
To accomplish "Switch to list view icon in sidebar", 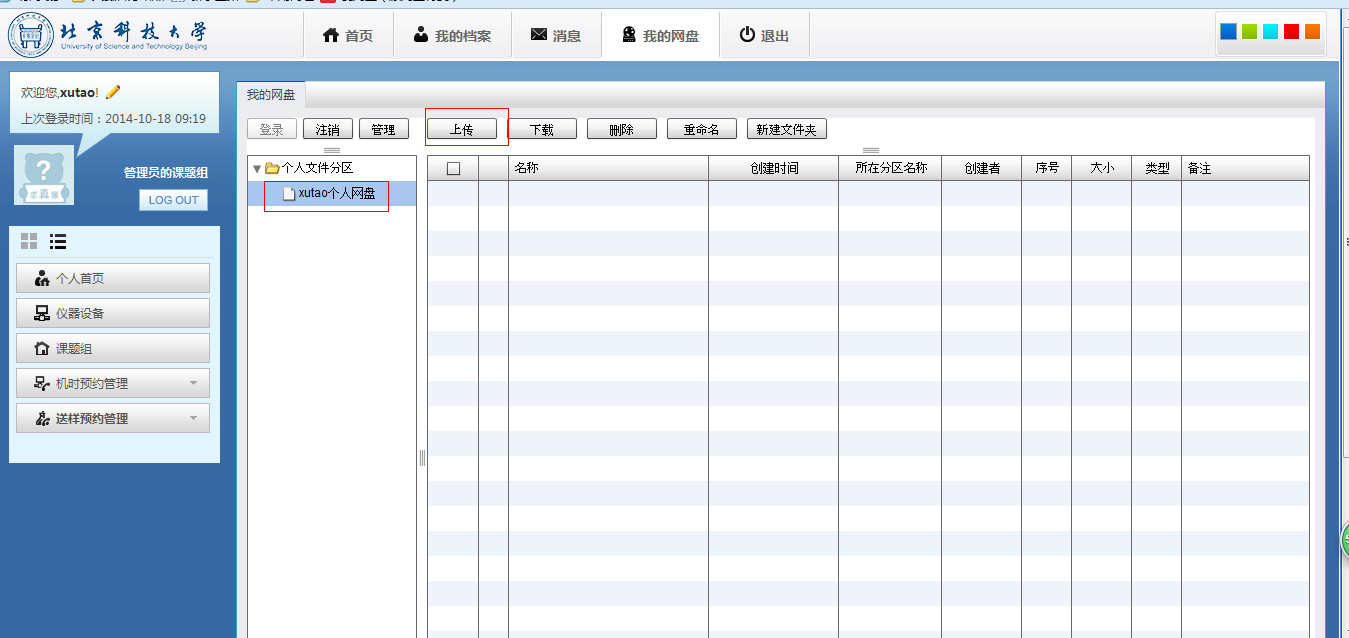I will [58, 241].
